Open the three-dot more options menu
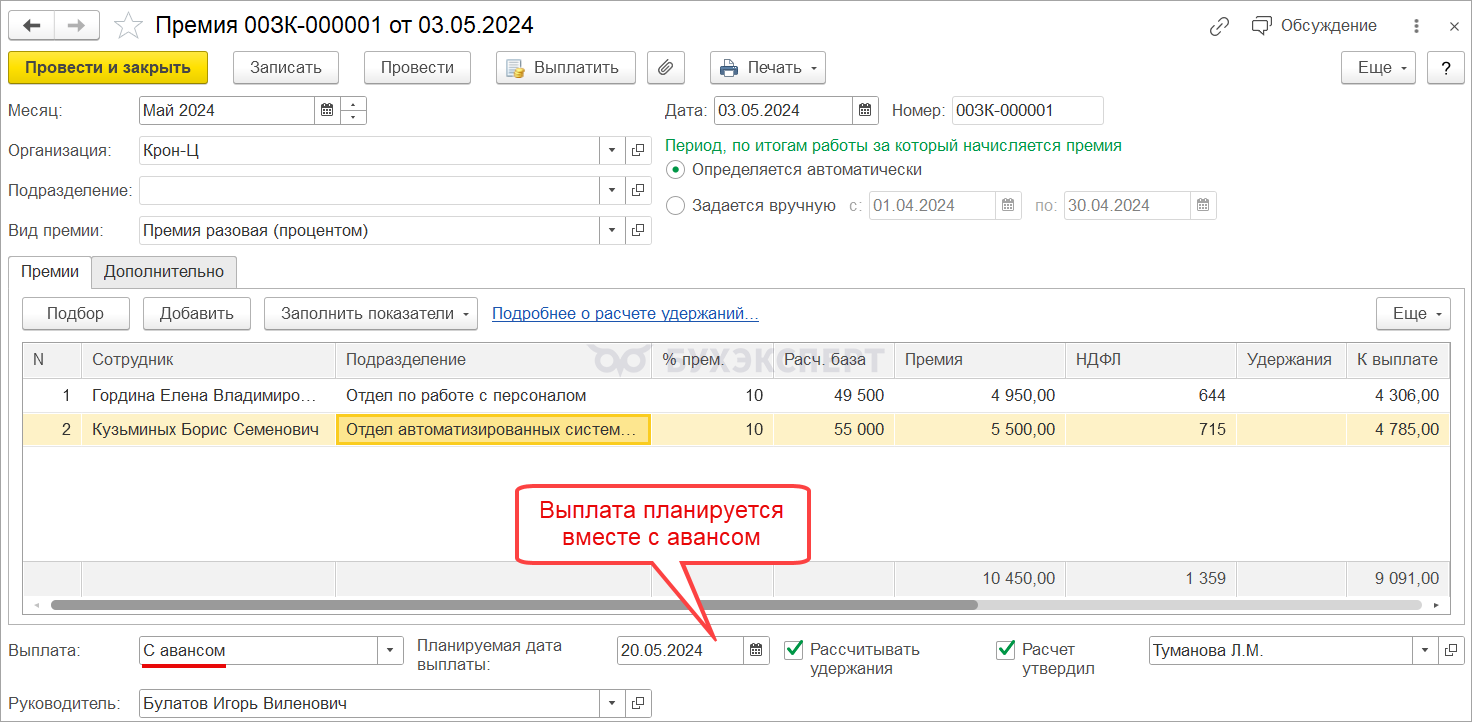This screenshot has height=722, width=1472. (x=1416, y=27)
